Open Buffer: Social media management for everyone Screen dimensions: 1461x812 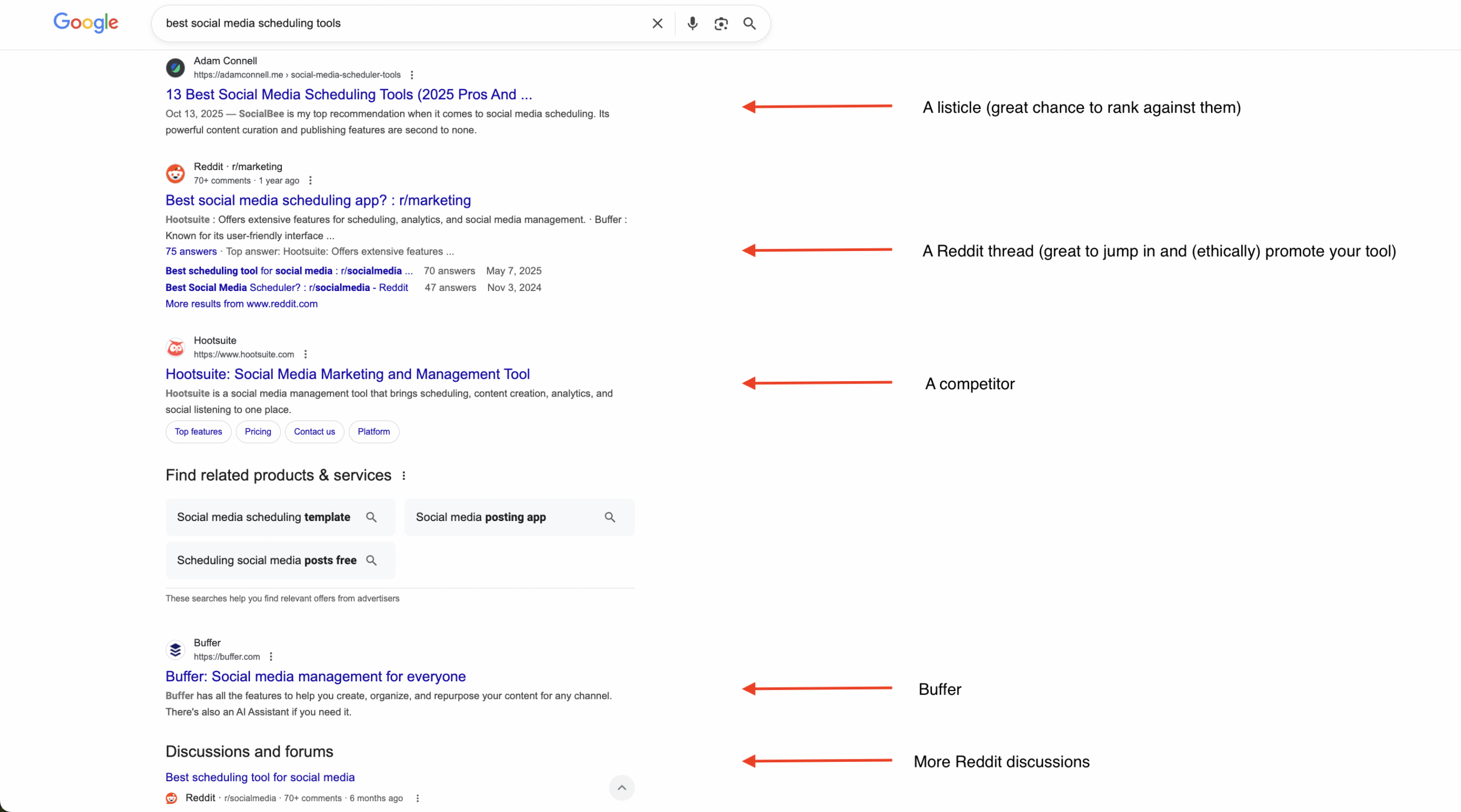click(315, 676)
